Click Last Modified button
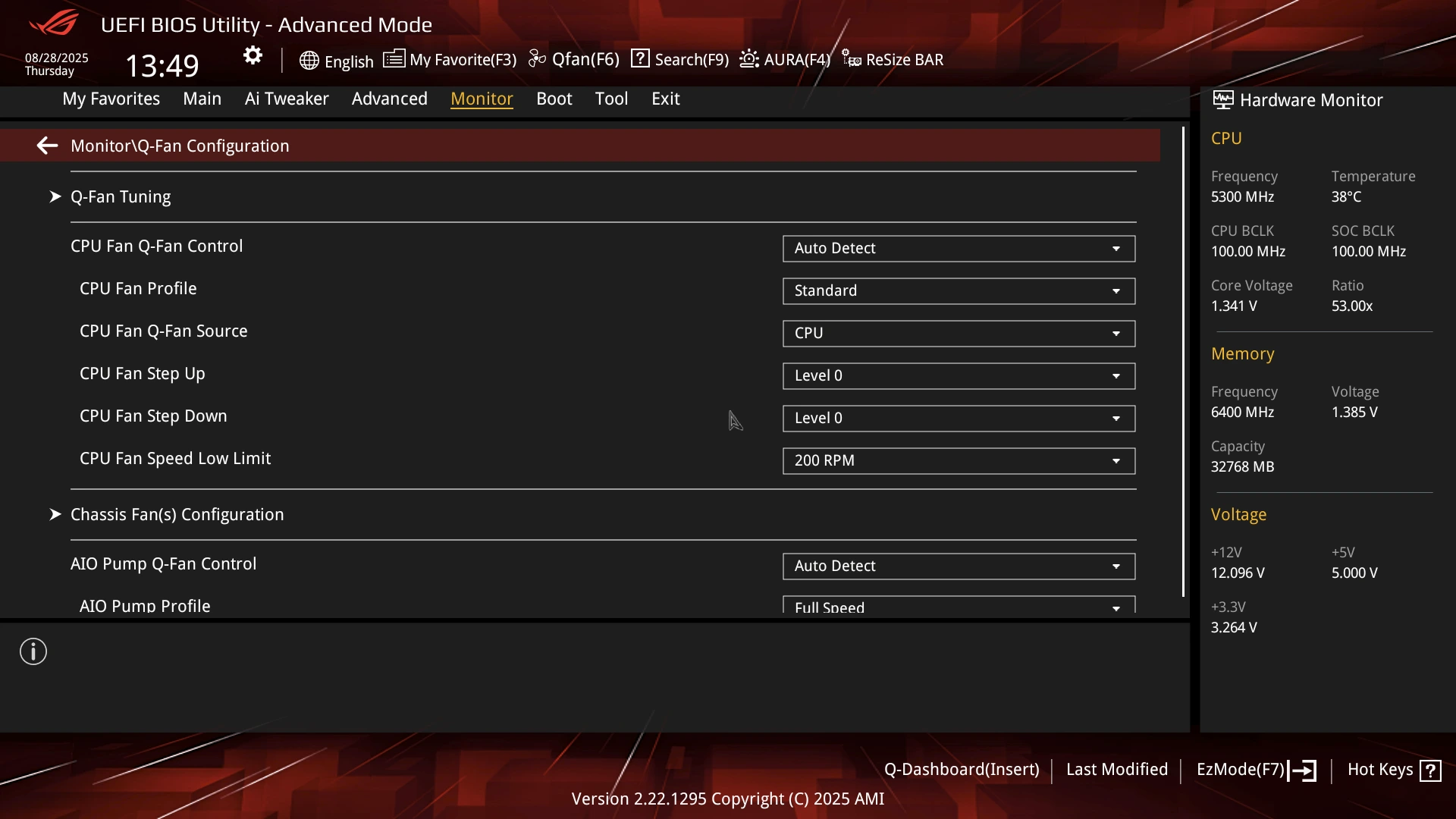 [1116, 770]
